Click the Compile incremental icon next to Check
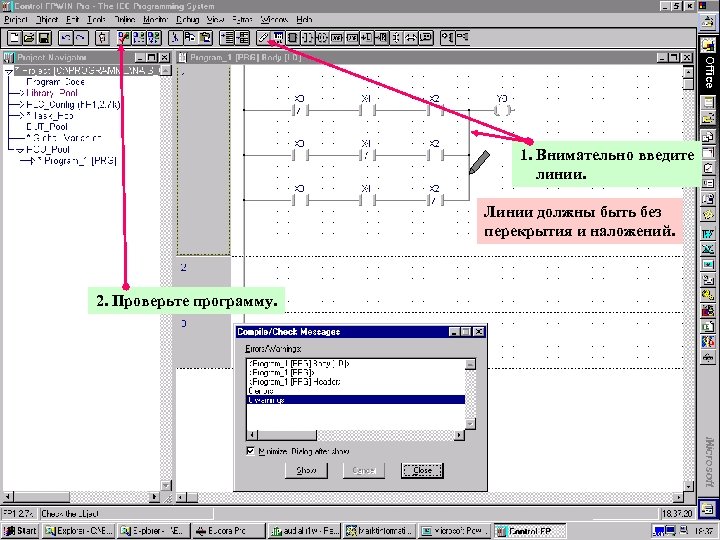 click(x=139, y=38)
